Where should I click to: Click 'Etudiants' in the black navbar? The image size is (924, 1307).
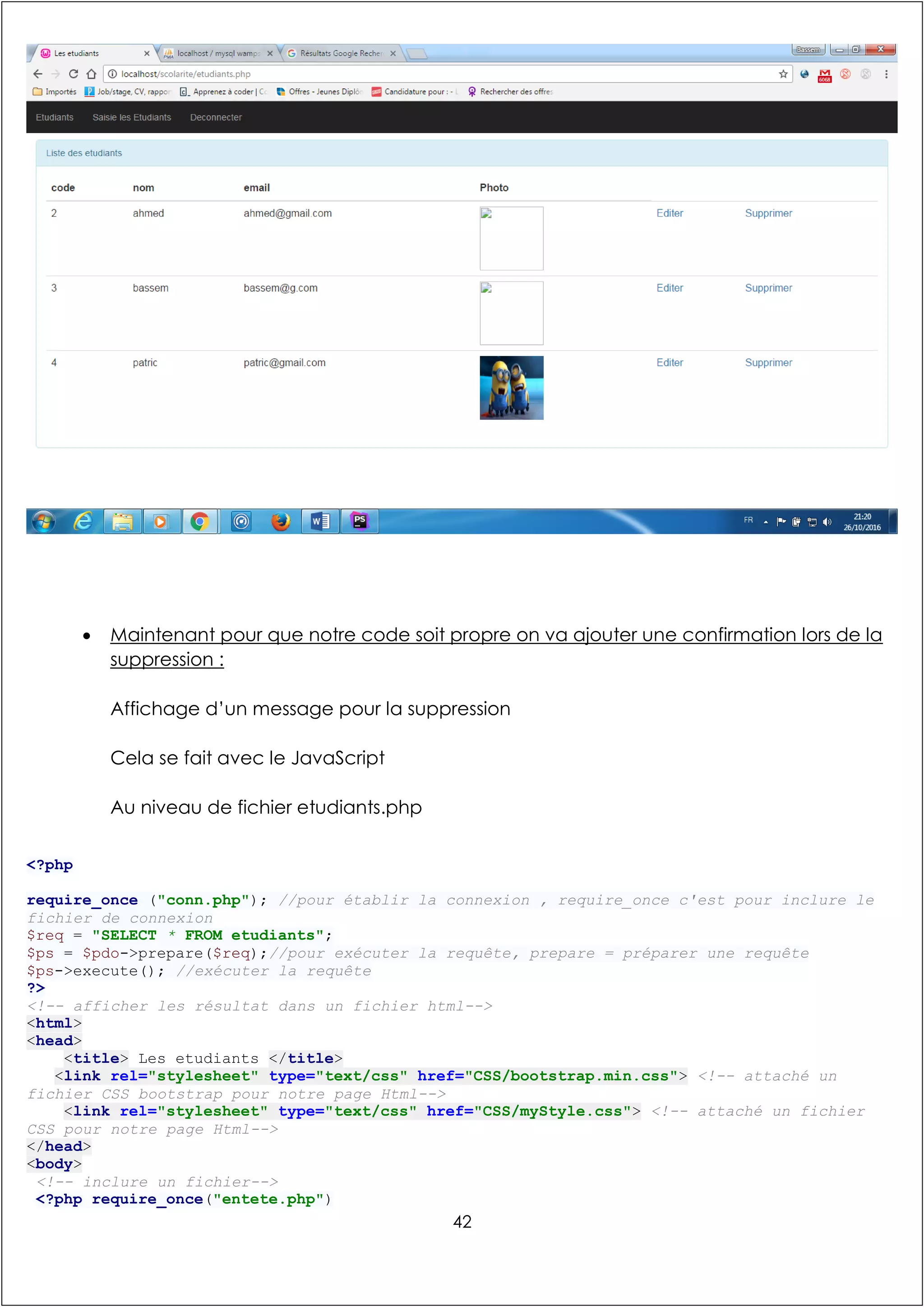pos(55,117)
